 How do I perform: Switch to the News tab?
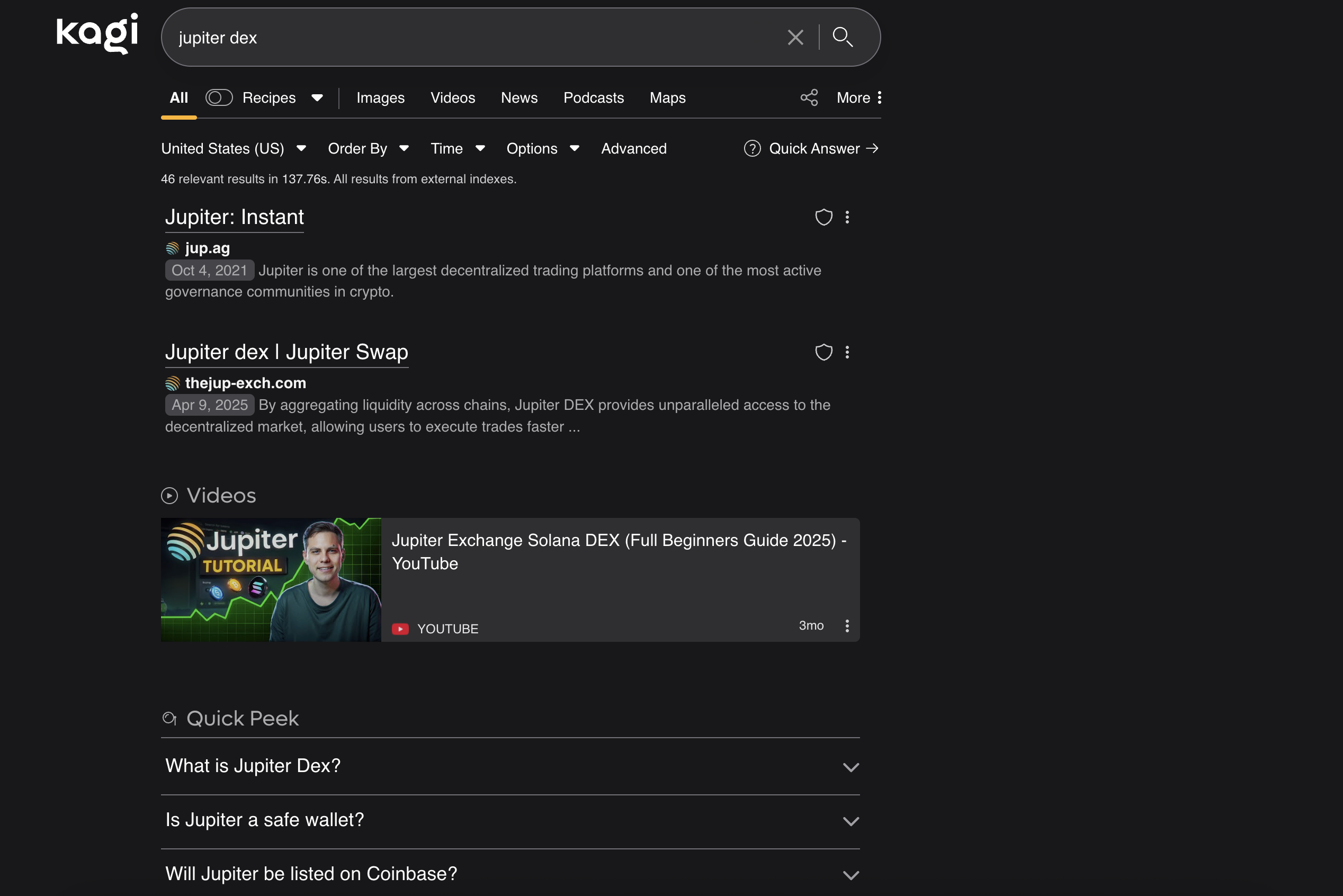coord(519,98)
